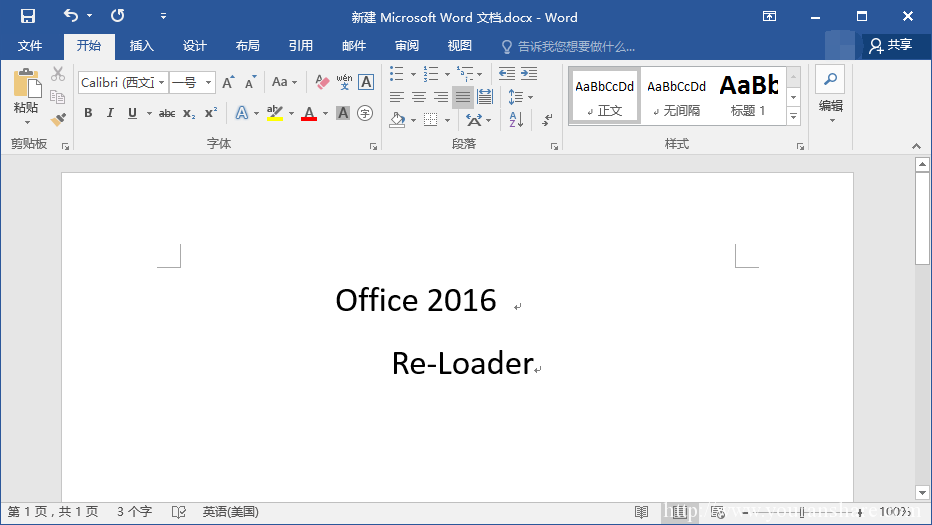
Task: Open the undo history dropdown arrow
Action: click(89, 16)
